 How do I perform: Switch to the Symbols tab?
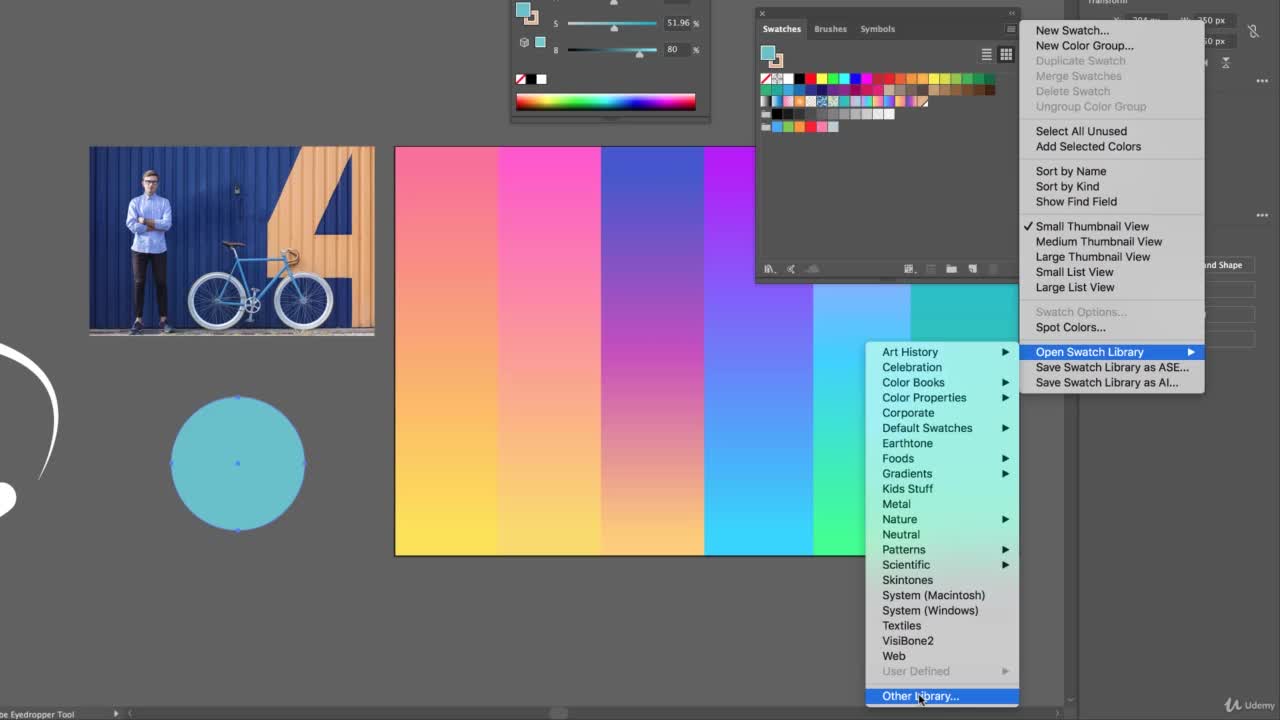coord(877,29)
